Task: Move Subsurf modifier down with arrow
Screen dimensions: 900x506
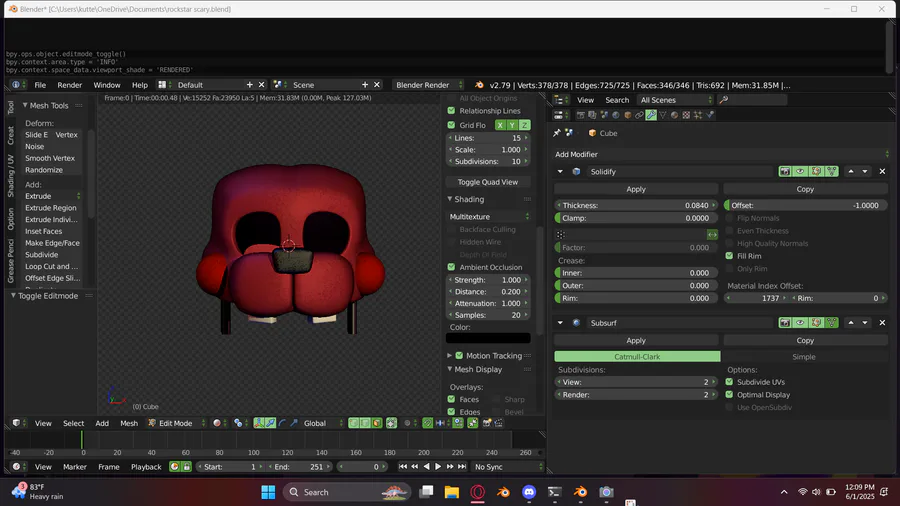Action: pos(865,323)
